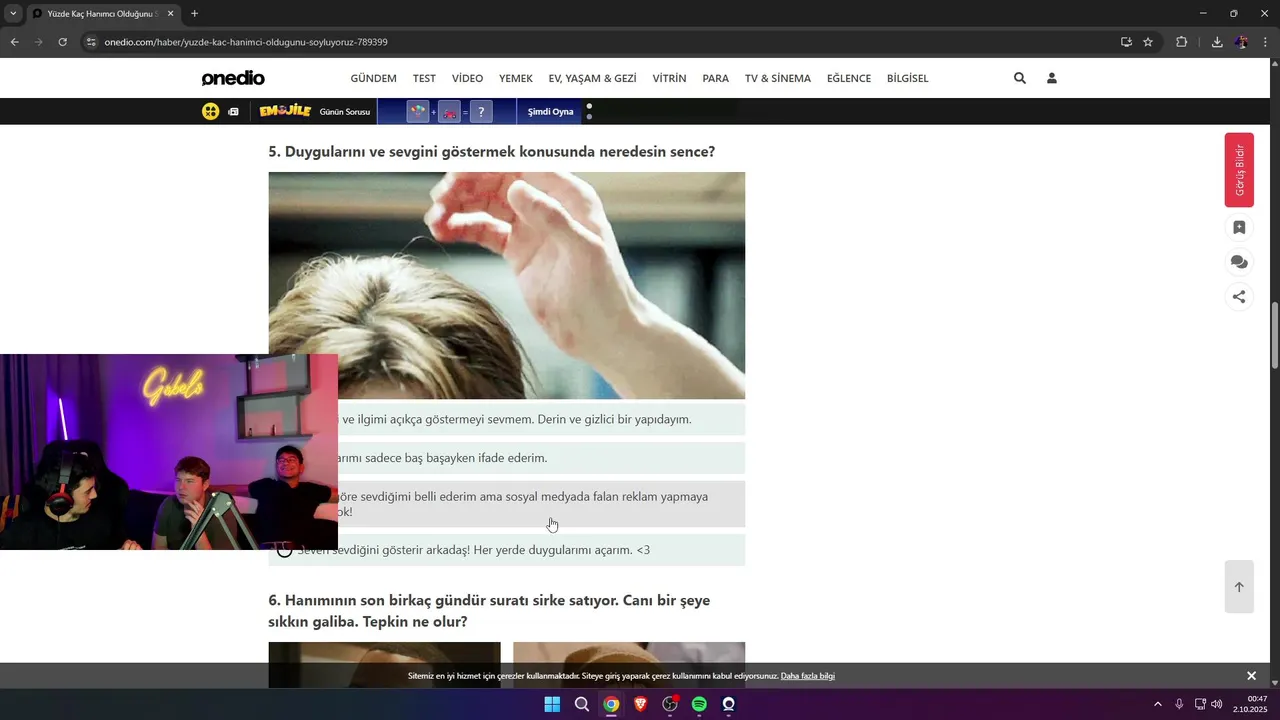Click the yellow emoji face icon in game bar
The width and height of the screenshot is (1280, 720).
click(210, 111)
